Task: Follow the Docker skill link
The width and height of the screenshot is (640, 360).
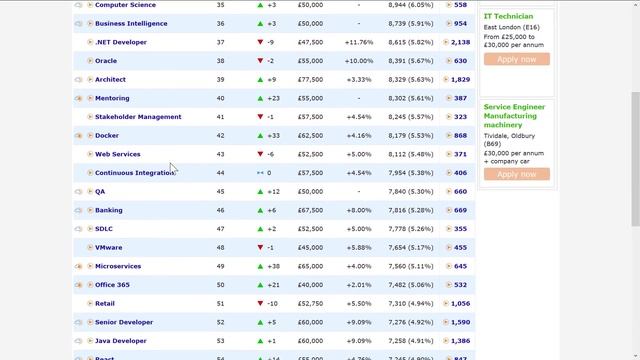Action: [107, 136]
